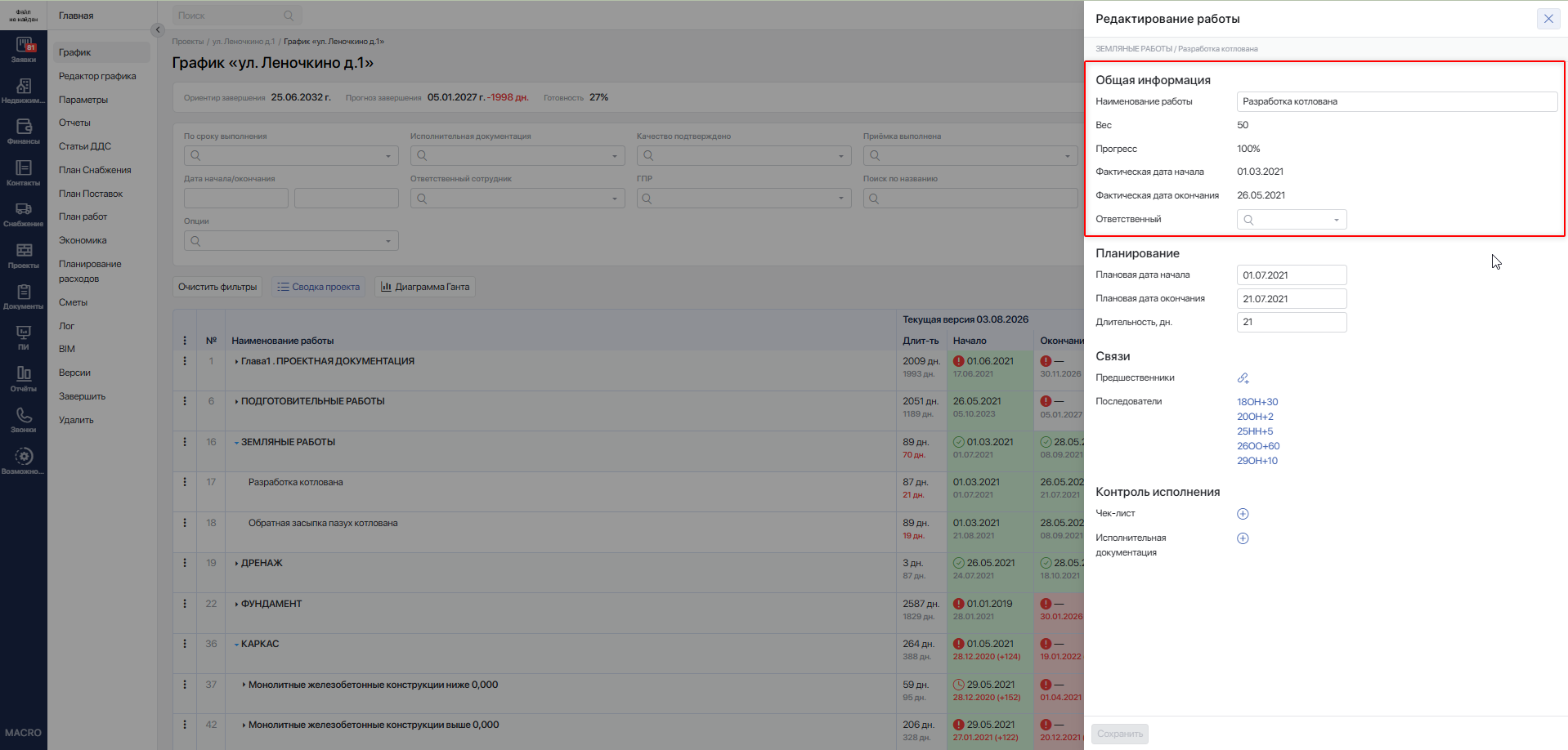Open the Недвижимость sidebar icon
The width and height of the screenshot is (1568, 750).
coord(24,91)
